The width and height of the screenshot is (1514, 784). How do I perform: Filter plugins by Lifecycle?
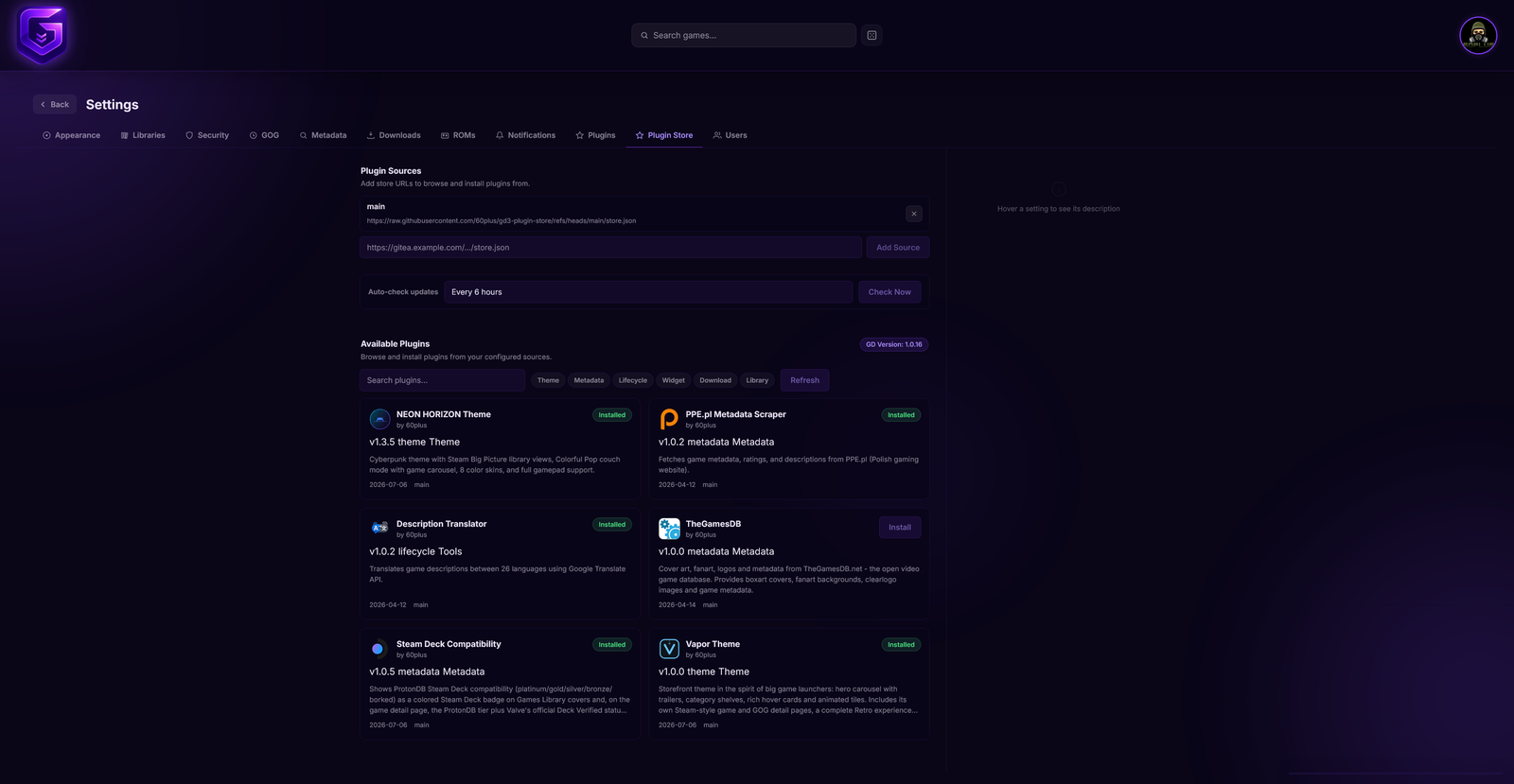pos(633,380)
